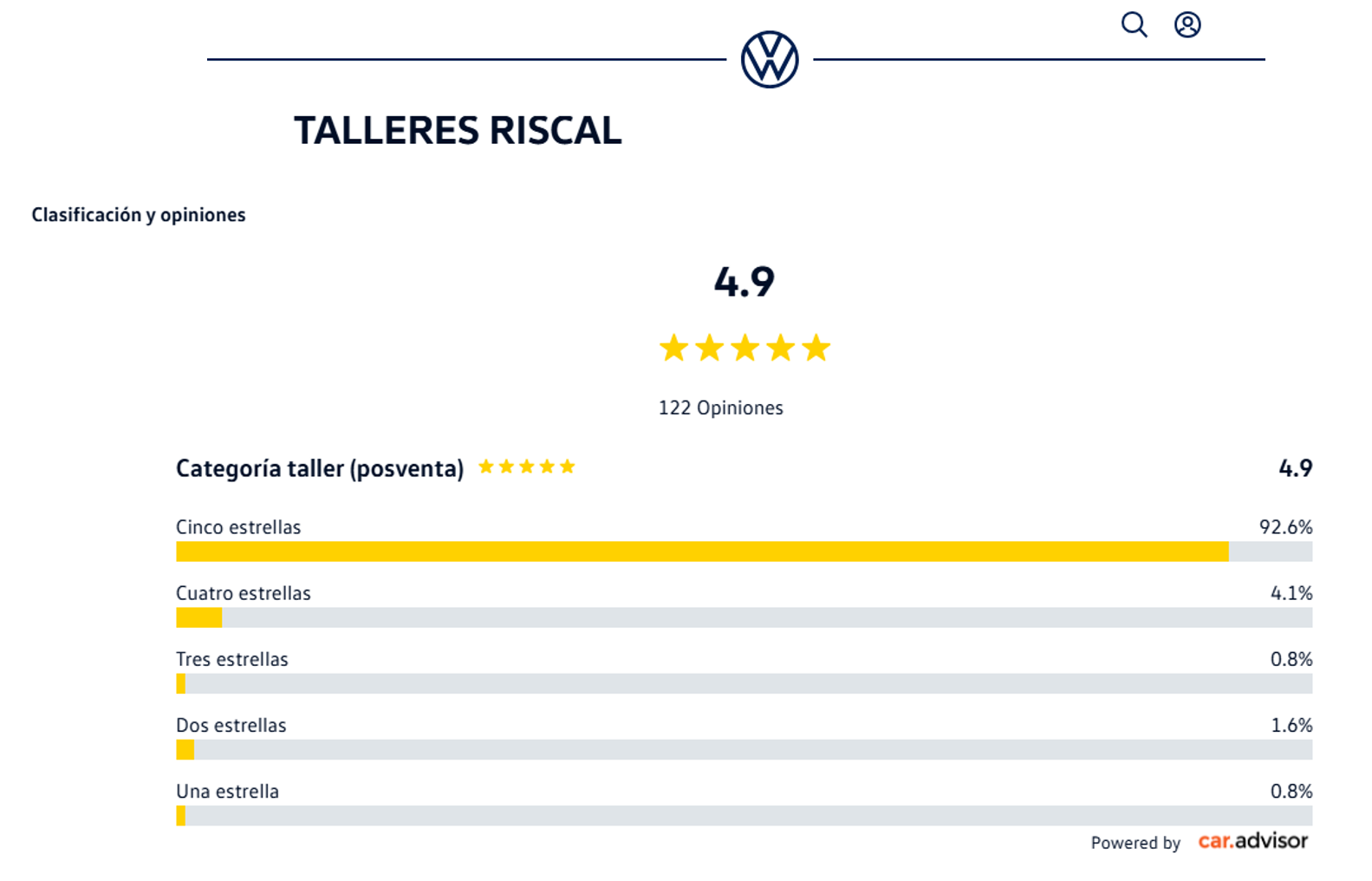Image resolution: width=1372 pixels, height=881 pixels.
Task: Go to homepage via Volkswagen logo
Action: pyautogui.click(x=770, y=60)
